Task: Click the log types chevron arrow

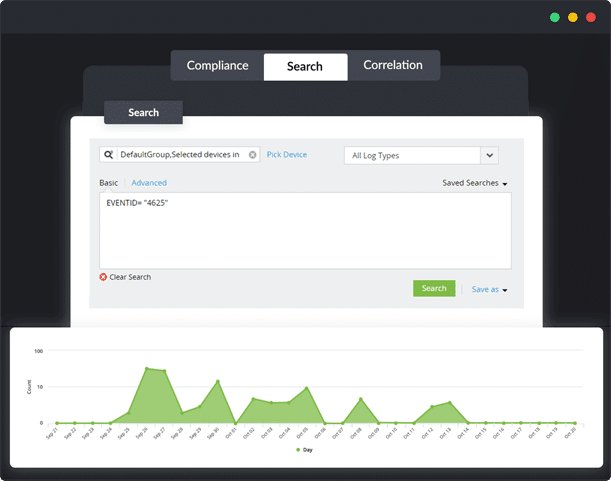Action: coord(489,156)
